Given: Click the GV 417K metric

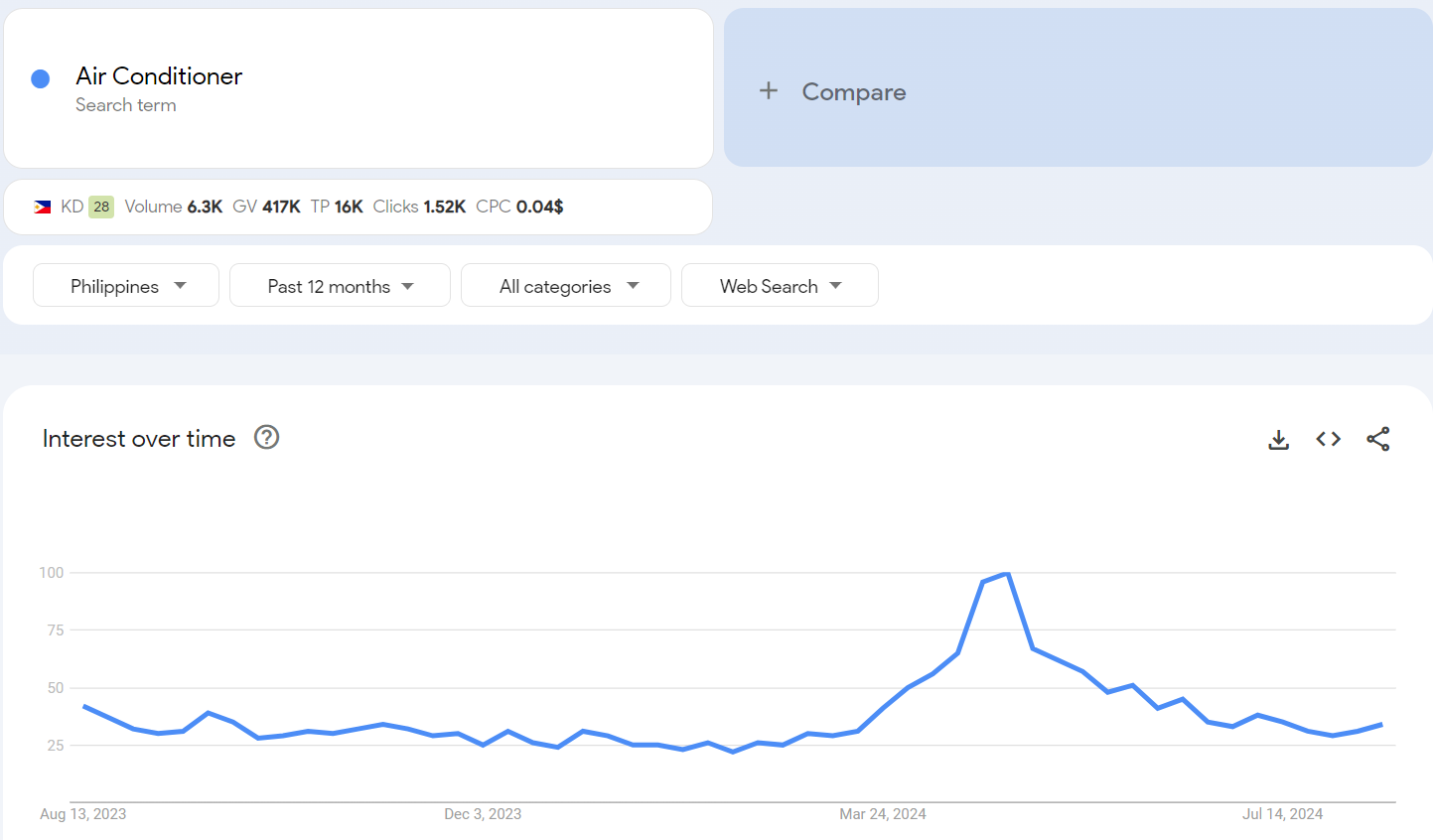Looking at the screenshot, I should pyautogui.click(x=266, y=207).
